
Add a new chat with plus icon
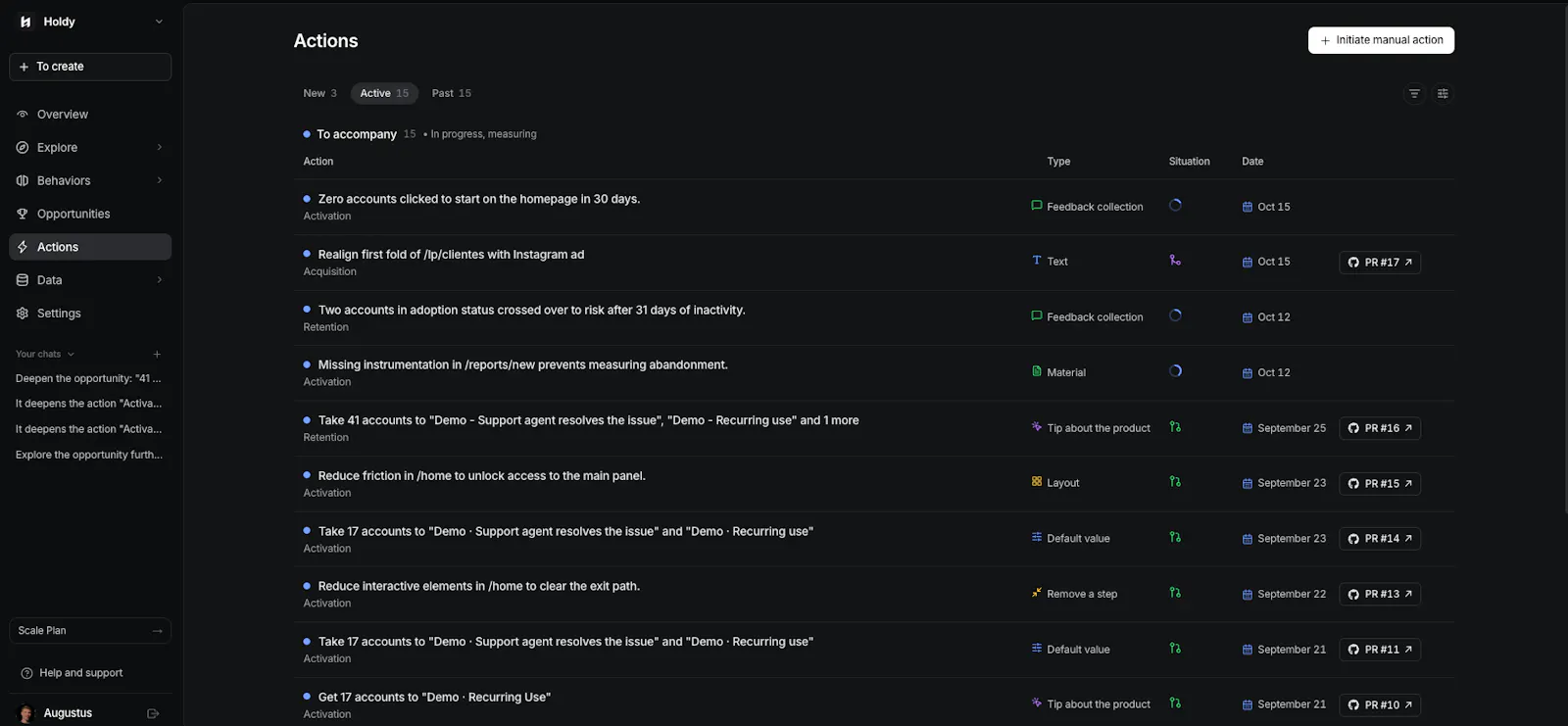[157, 355]
